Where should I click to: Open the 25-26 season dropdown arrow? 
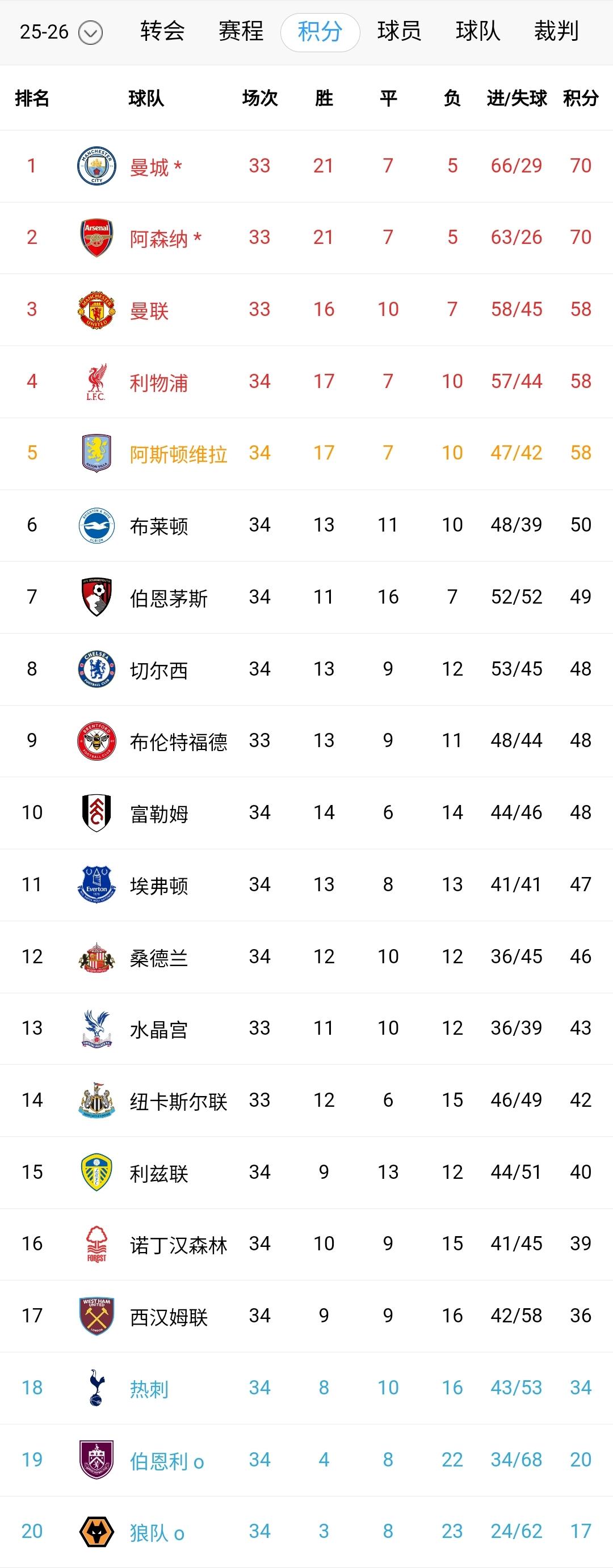[91, 33]
